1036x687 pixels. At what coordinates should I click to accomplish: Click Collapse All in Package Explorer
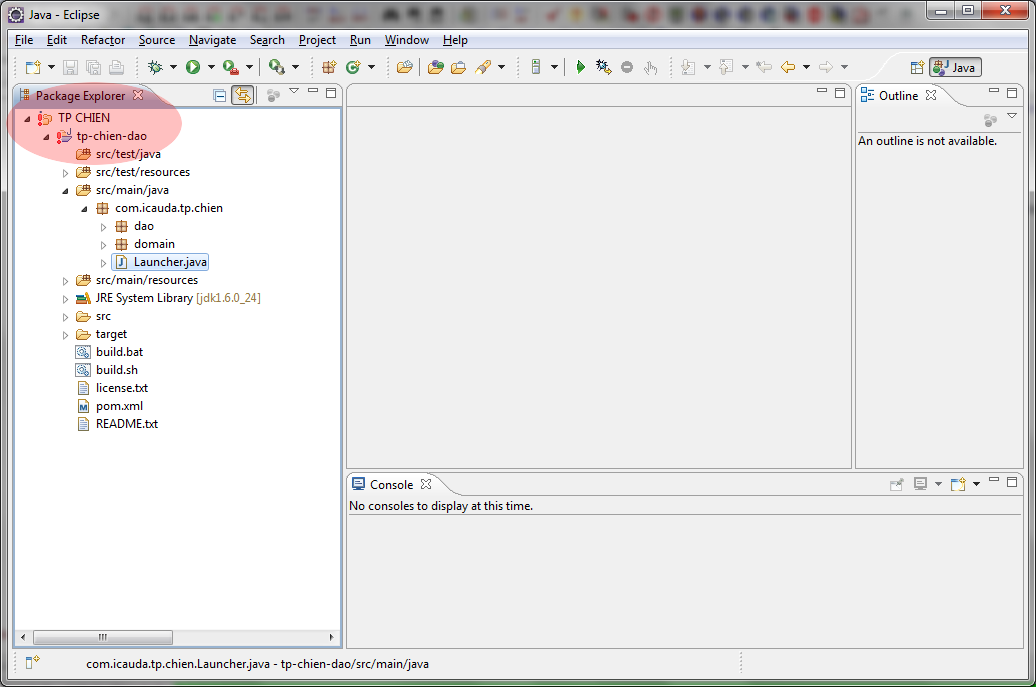point(220,95)
